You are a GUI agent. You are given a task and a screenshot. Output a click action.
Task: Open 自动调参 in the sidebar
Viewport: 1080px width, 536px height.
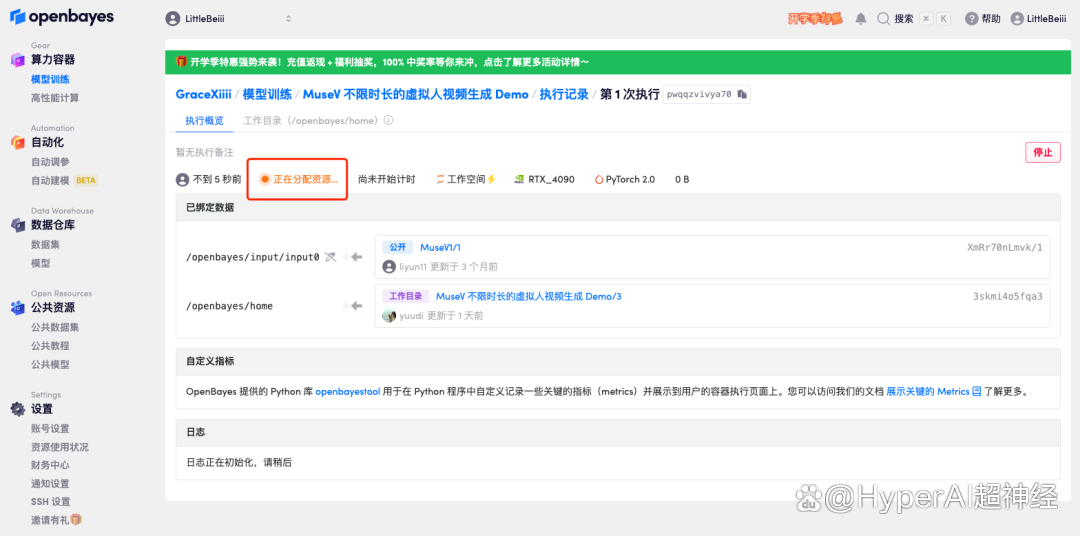pyautogui.click(x=50, y=162)
